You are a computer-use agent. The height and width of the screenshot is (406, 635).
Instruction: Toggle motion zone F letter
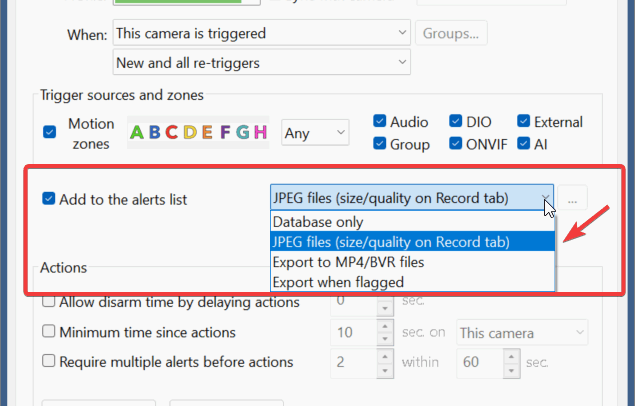(x=223, y=132)
